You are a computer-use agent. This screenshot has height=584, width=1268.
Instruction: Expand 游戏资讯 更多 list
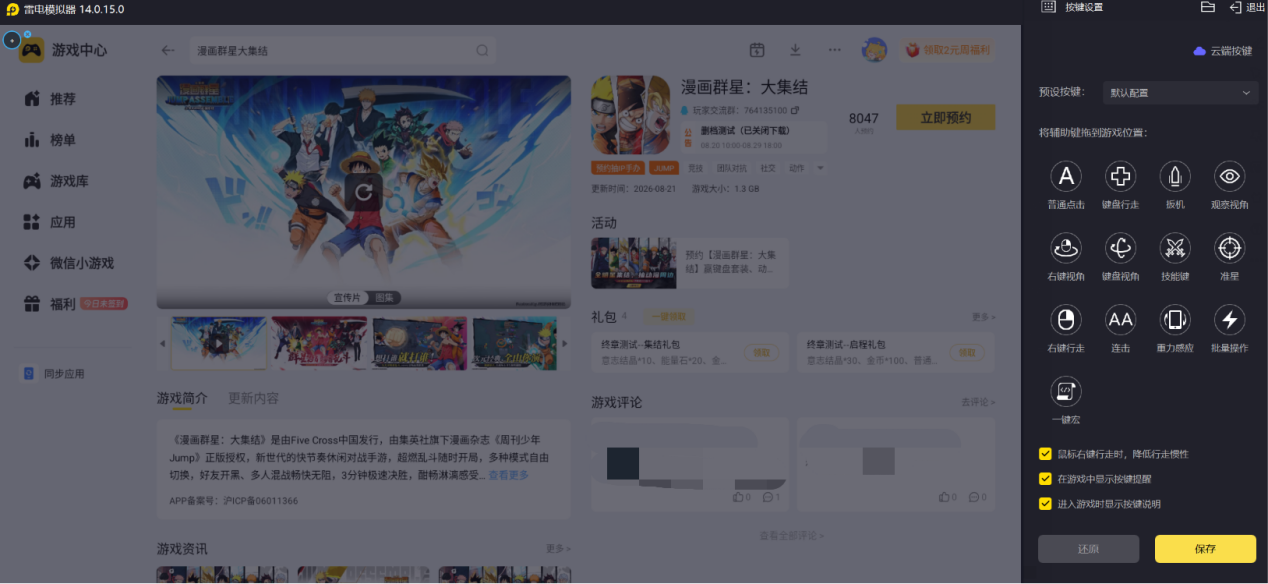click(558, 549)
